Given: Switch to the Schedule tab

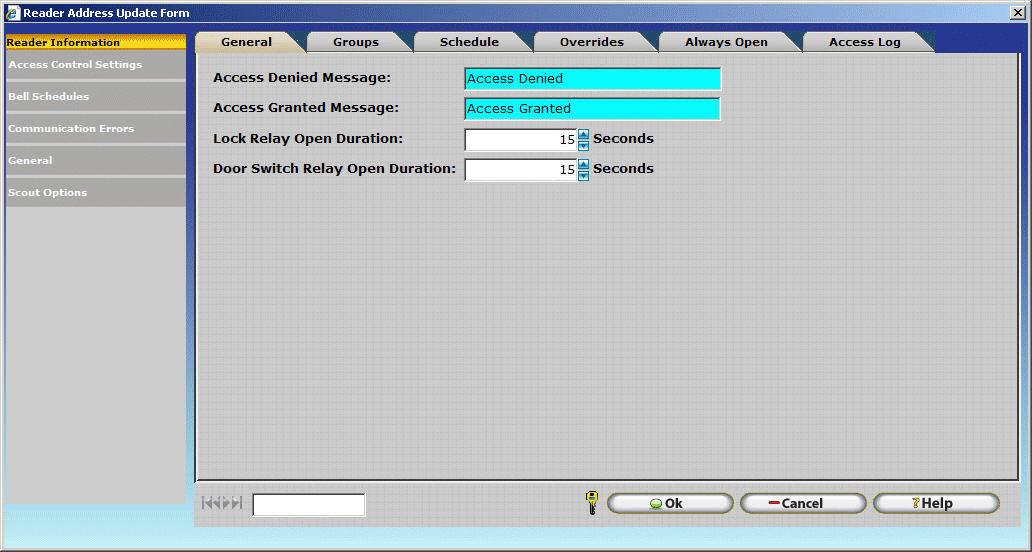Looking at the screenshot, I should pyautogui.click(x=469, y=42).
